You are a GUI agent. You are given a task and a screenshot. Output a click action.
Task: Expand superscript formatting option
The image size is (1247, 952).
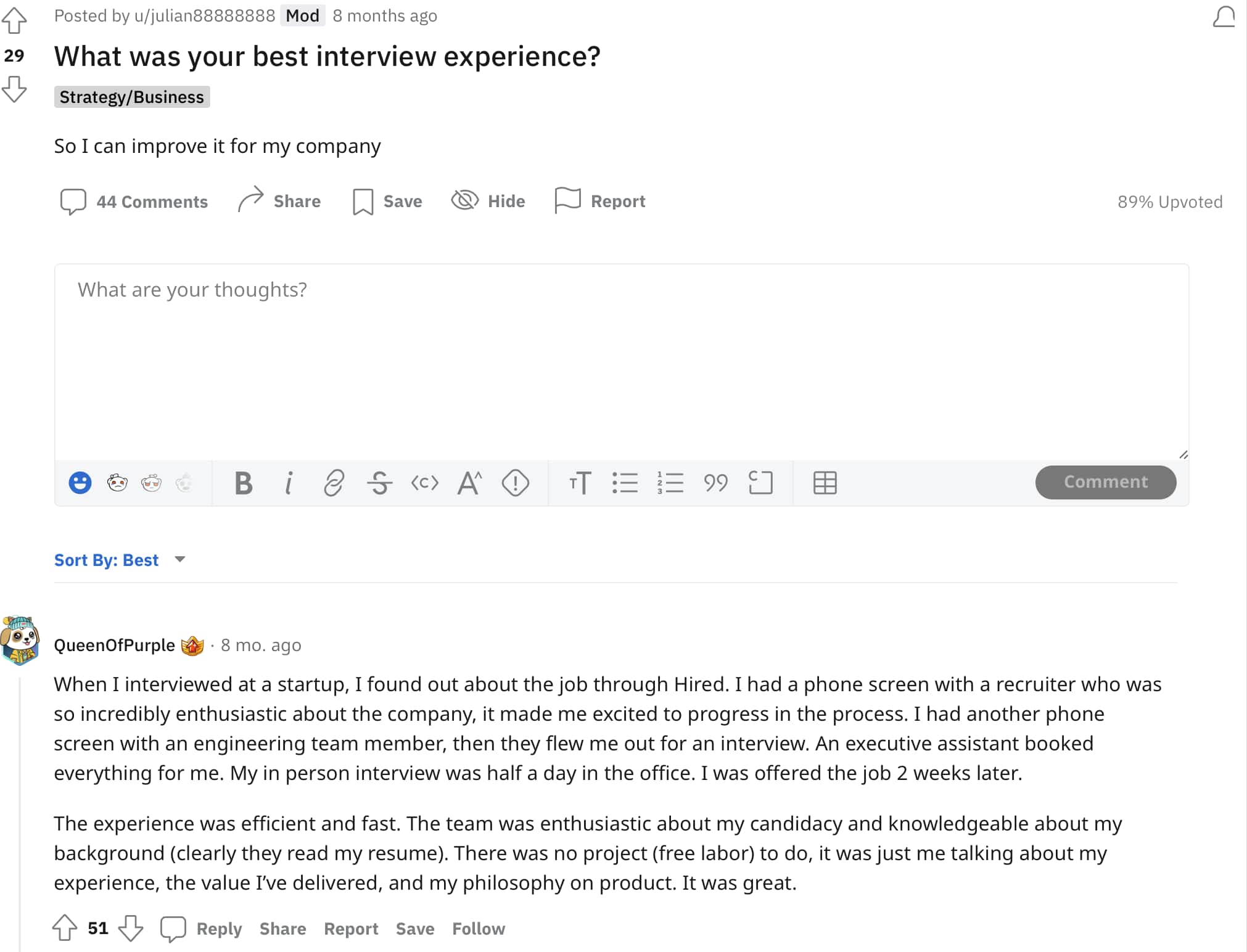coord(469,483)
